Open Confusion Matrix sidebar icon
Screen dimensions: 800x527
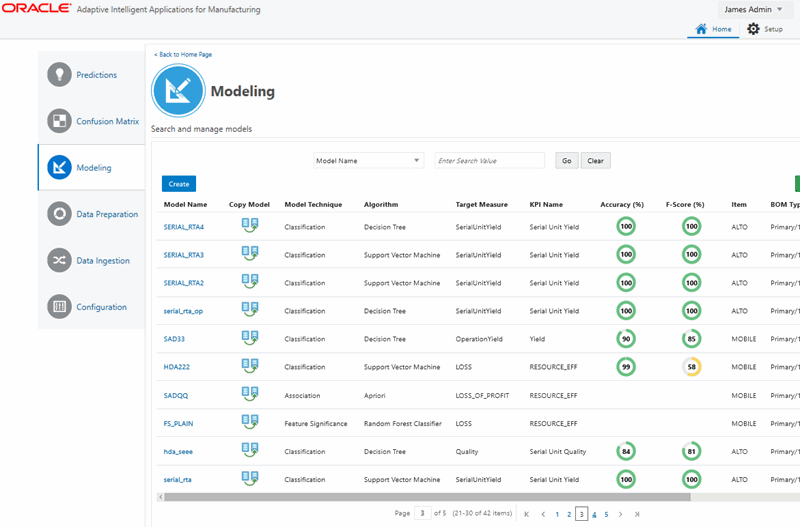(x=60, y=121)
